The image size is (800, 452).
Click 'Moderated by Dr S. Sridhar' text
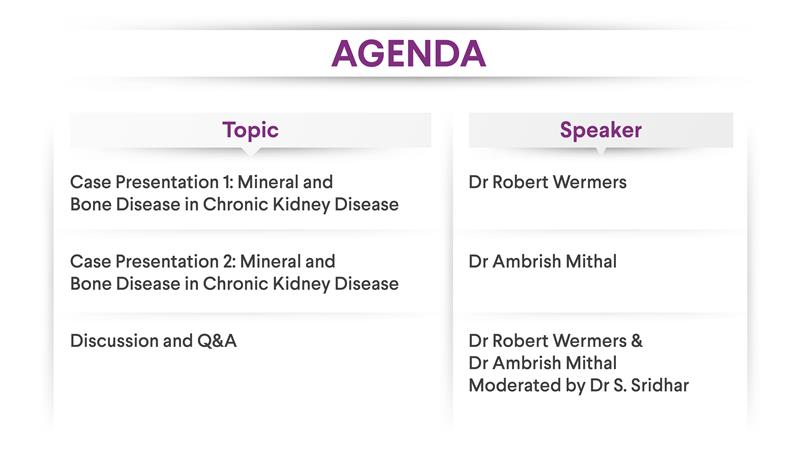tap(579, 385)
